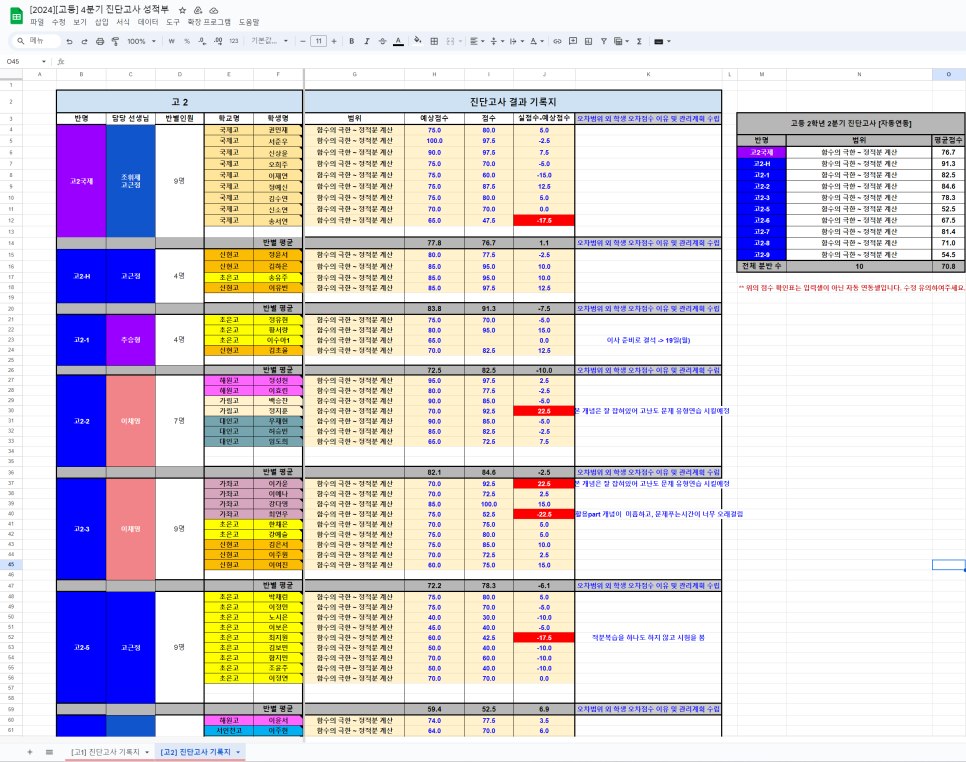Print the spreadsheet

100,41
